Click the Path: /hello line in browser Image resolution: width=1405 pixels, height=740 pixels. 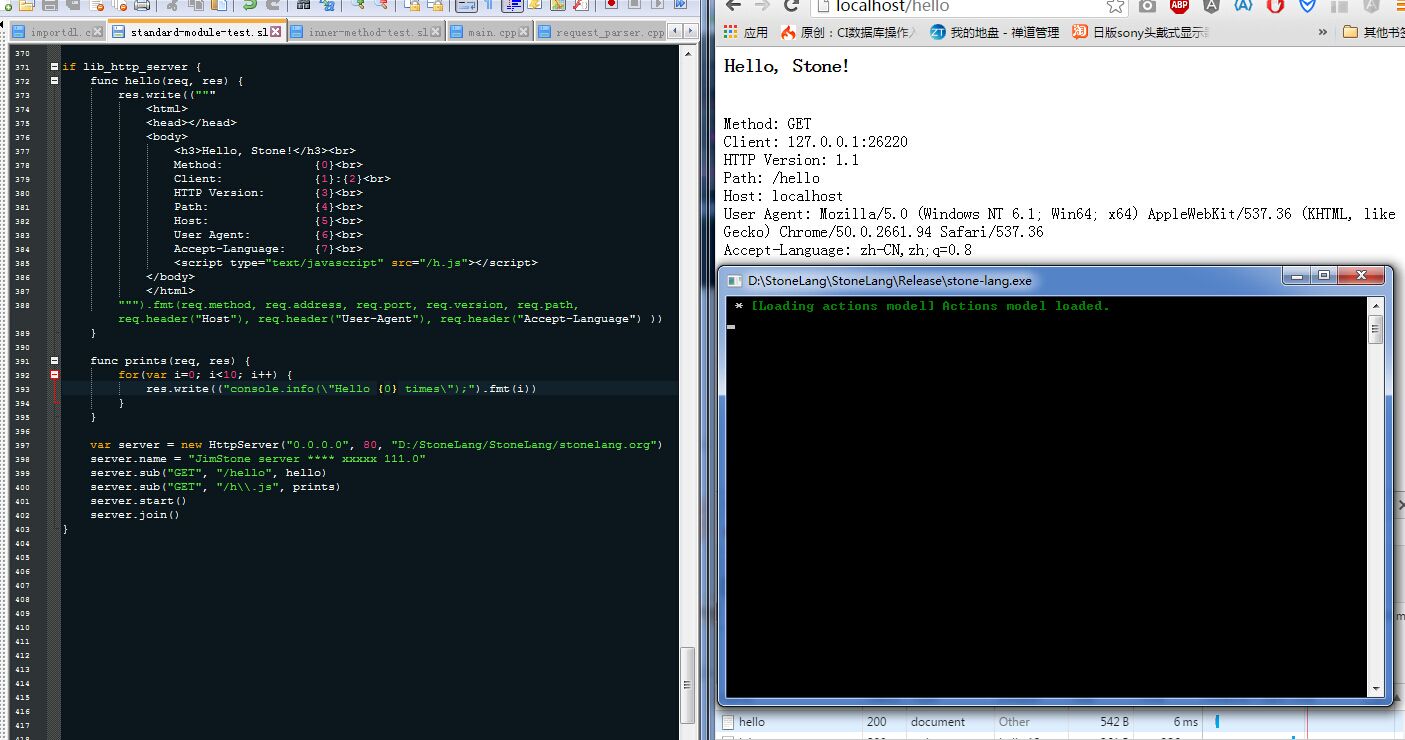(771, 178)
